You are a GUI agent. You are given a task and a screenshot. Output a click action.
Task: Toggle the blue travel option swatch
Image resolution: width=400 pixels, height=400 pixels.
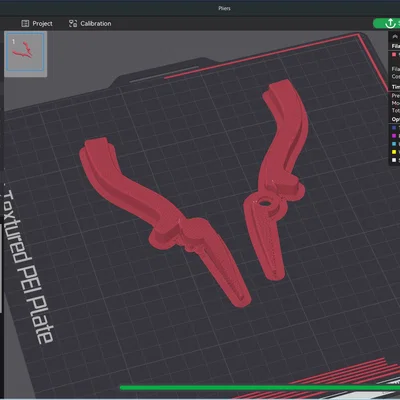[394, 128]
